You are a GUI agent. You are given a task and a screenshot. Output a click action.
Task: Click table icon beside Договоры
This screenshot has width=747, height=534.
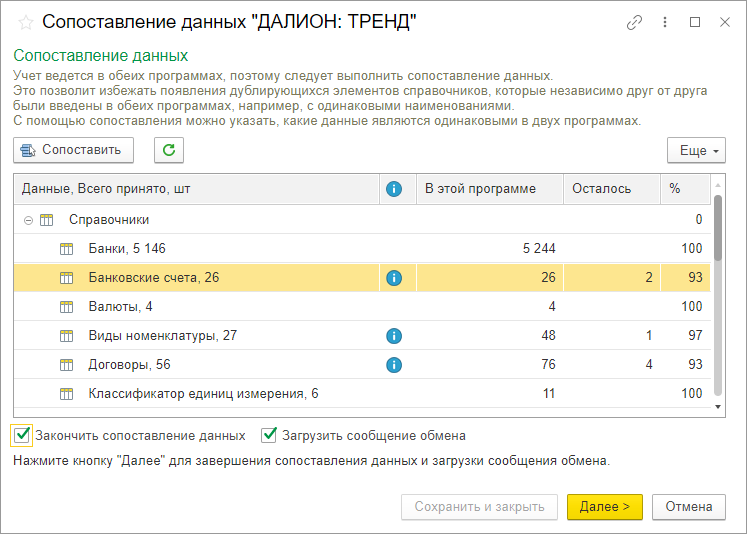[66, 365]
